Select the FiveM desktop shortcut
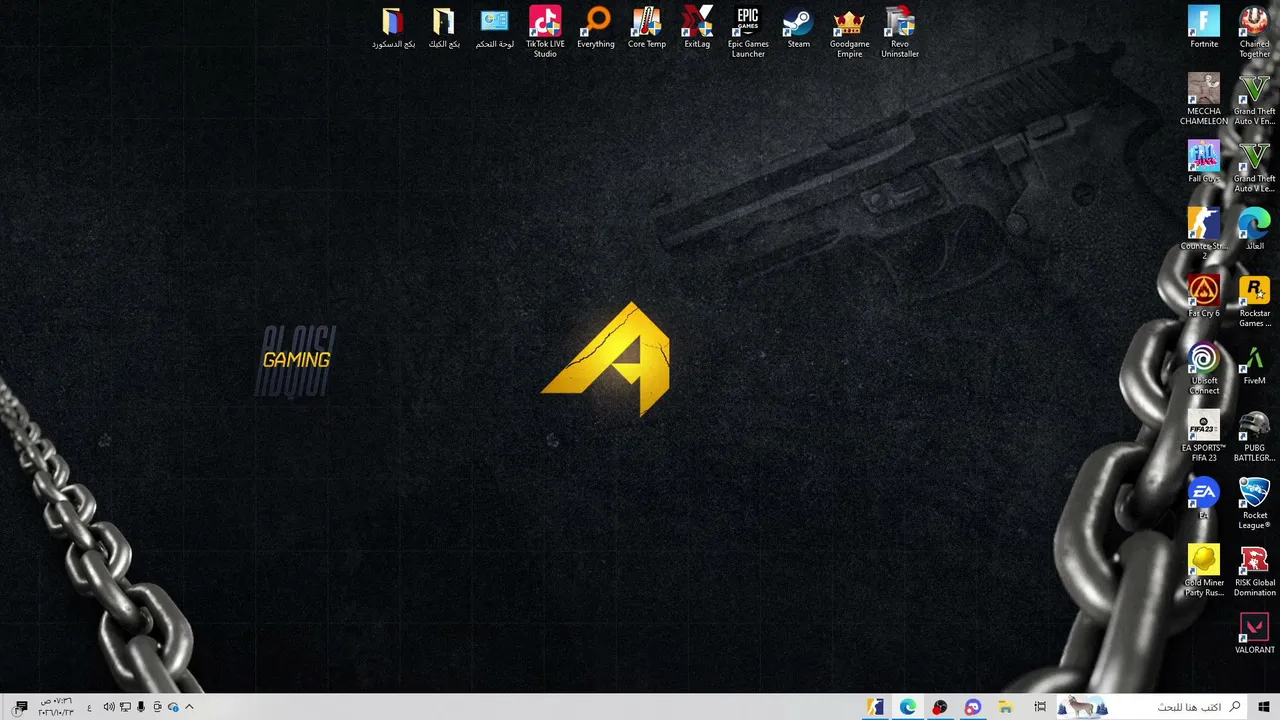Screen dimensions: 1280x720 click(1254, 364)
